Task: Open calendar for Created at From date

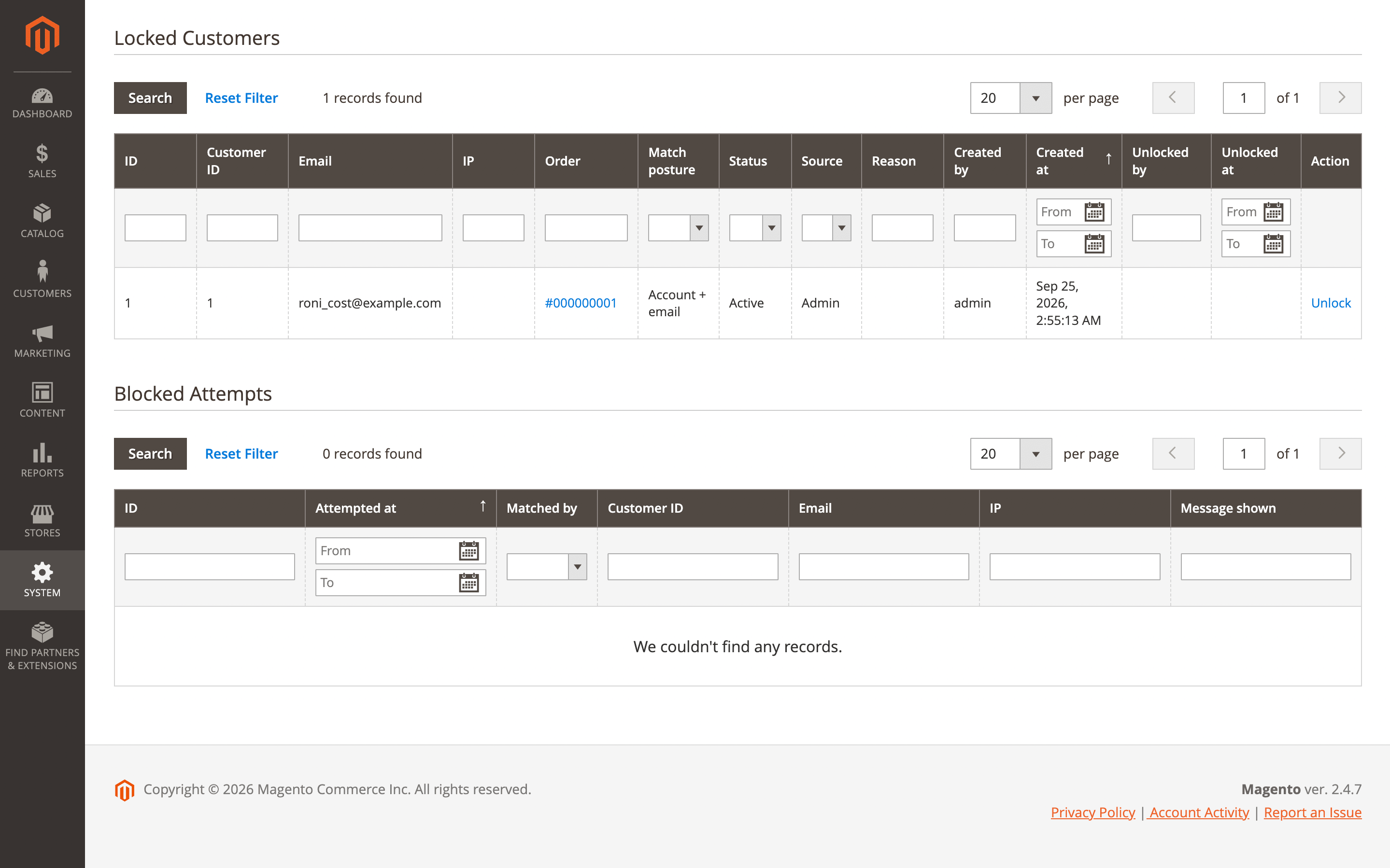Action: tap(1094, 212)
